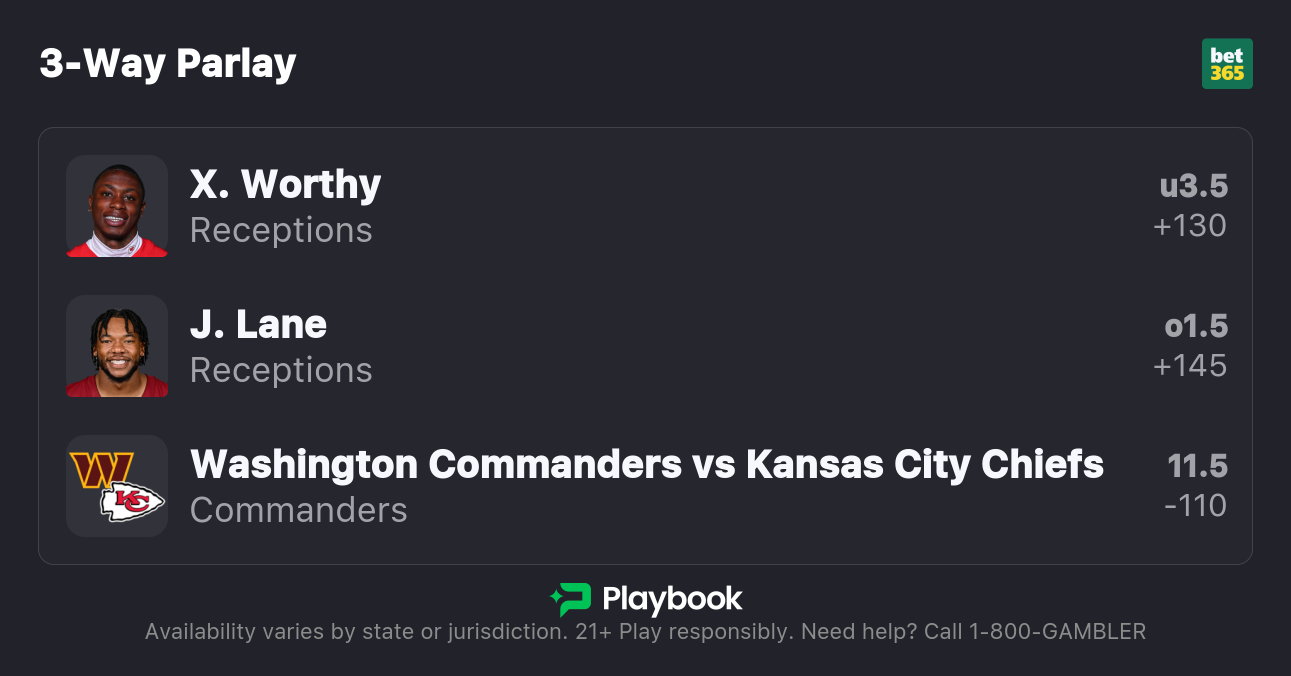1291x676 pixels.
Task: Click the u3.5 receptions line
Action: 1193,186
